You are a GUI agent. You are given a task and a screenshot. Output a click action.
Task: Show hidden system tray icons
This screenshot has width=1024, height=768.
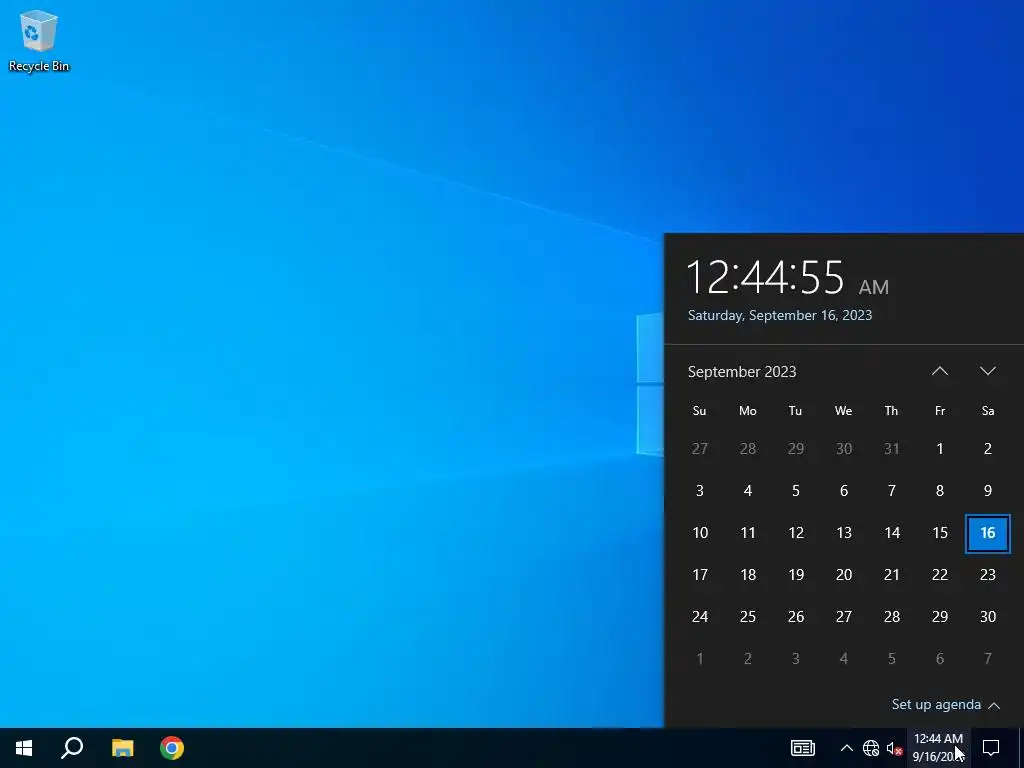(846, 748)
